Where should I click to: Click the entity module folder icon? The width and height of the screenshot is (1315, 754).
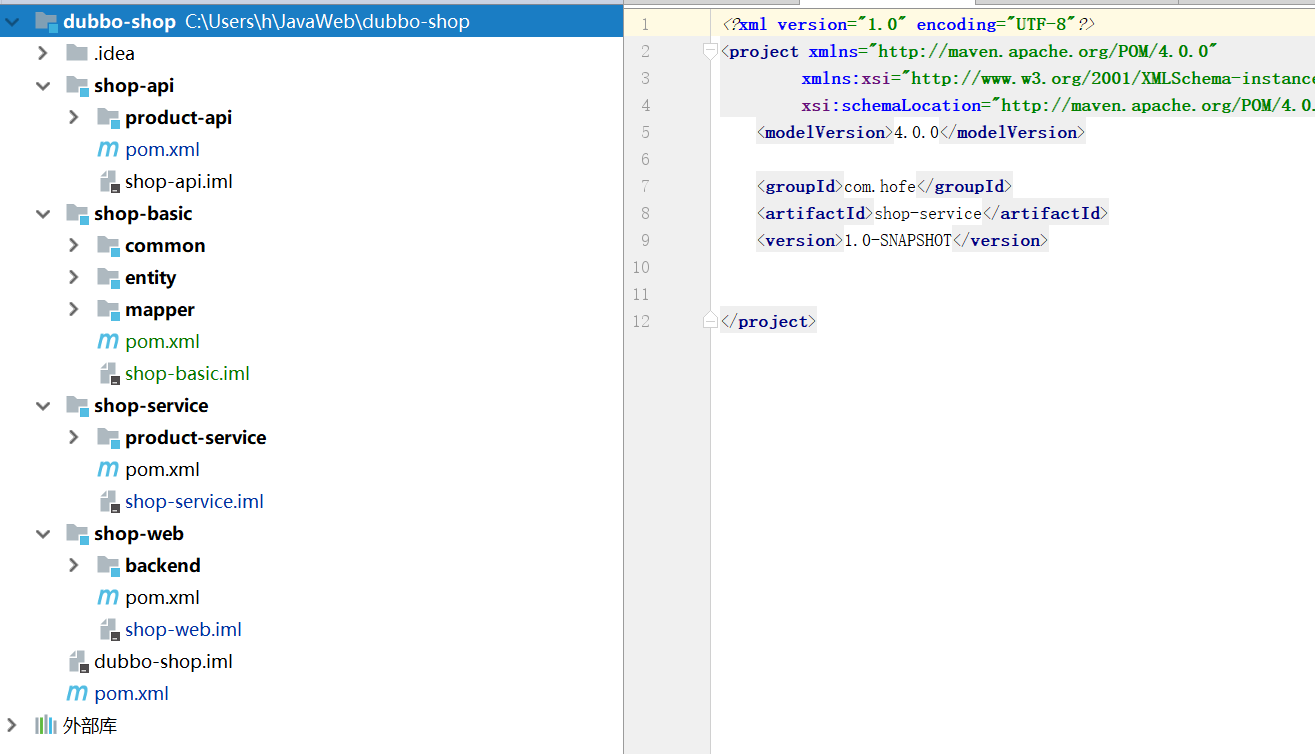[108, 277]
